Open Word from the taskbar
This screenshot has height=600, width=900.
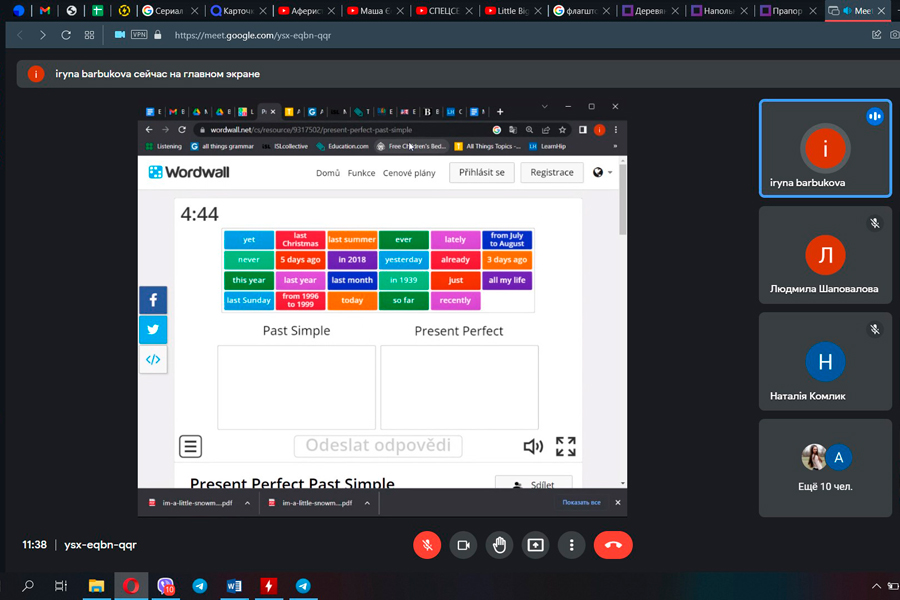click(x=234, y=586)
